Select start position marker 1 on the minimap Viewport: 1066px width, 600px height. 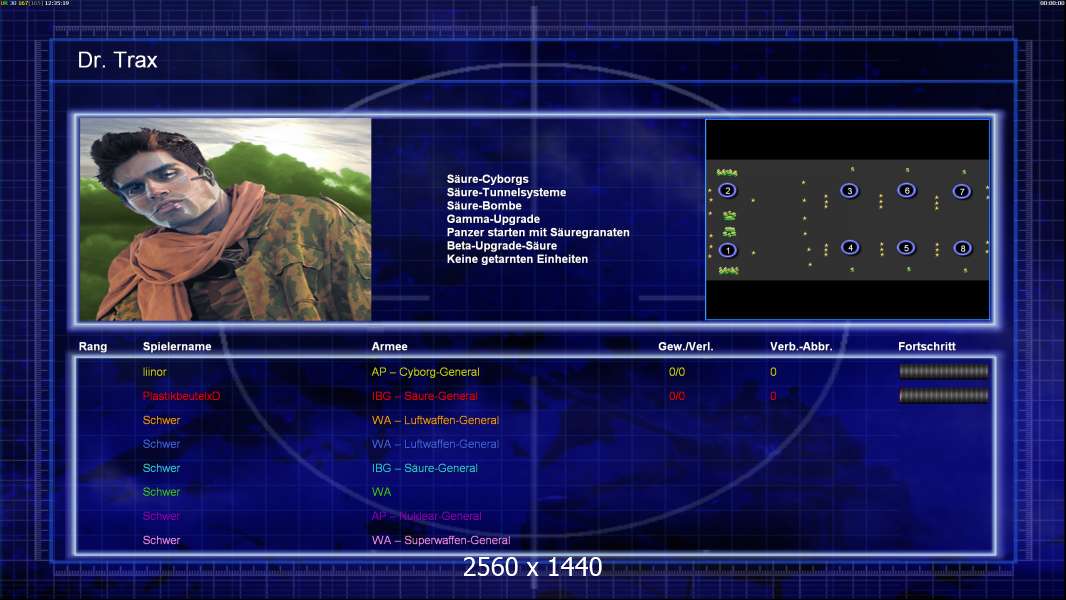coord(728,250)
